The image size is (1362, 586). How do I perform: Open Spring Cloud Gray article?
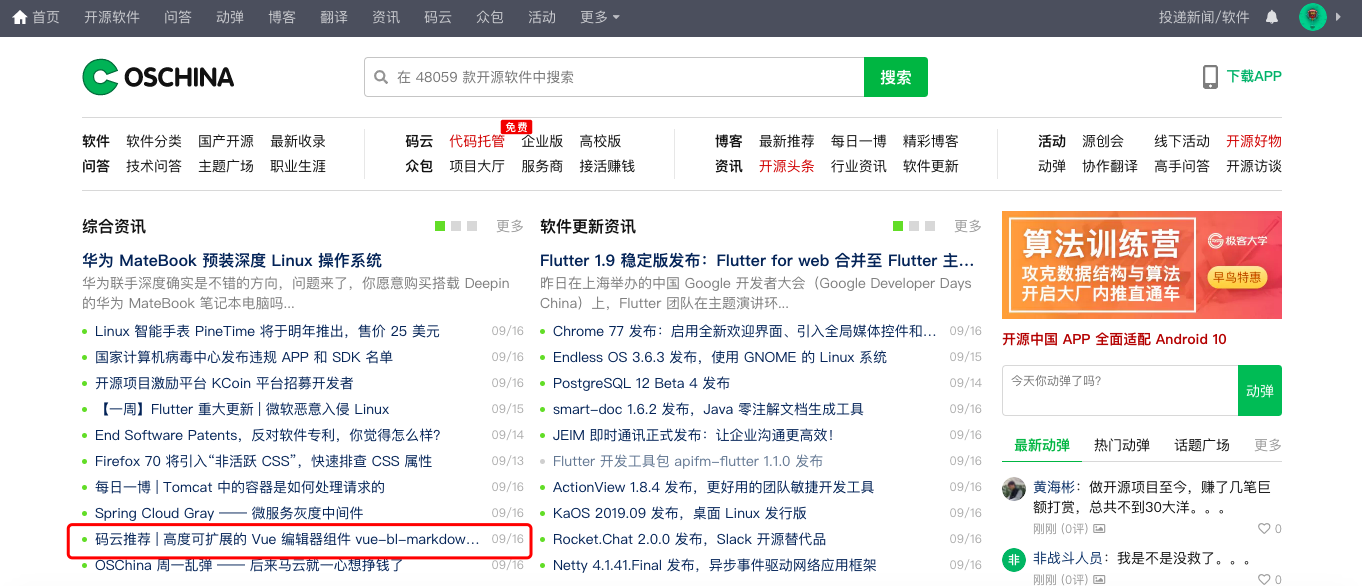[x=229, y=513]
